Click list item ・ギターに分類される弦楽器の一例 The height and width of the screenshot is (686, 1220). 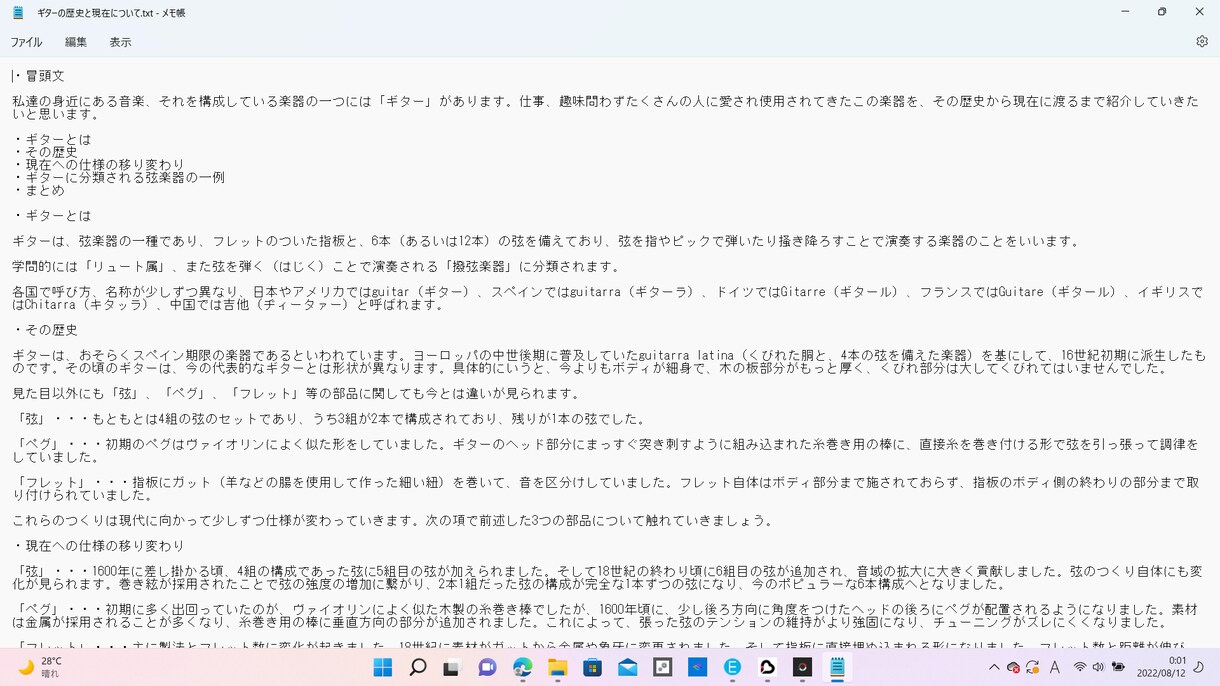pos(119,178)
